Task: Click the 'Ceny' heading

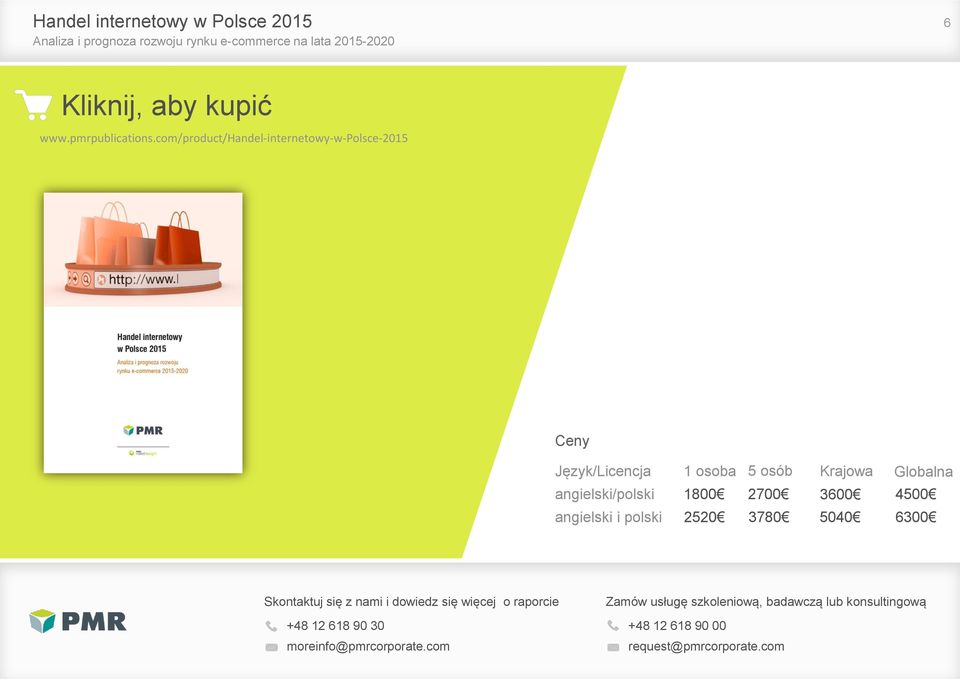Action: 572,441
